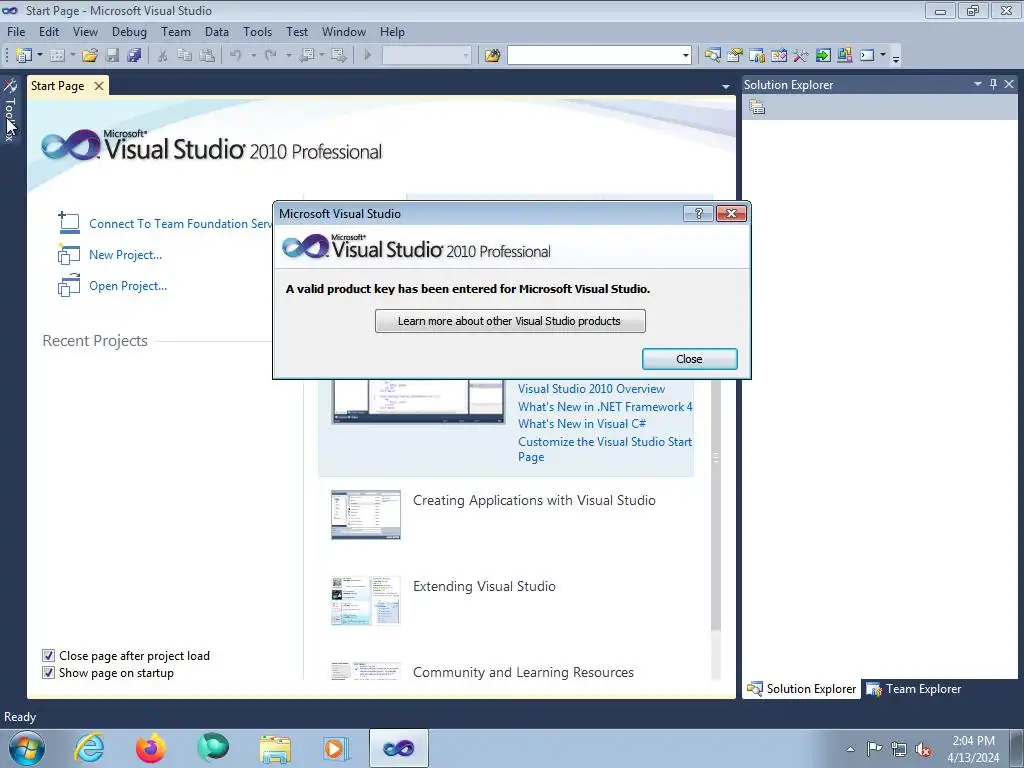The height and width of the screenshot is (768, 1024).
Task: Open Internet Explorer from the taskbar
Action: pos(89,748)
